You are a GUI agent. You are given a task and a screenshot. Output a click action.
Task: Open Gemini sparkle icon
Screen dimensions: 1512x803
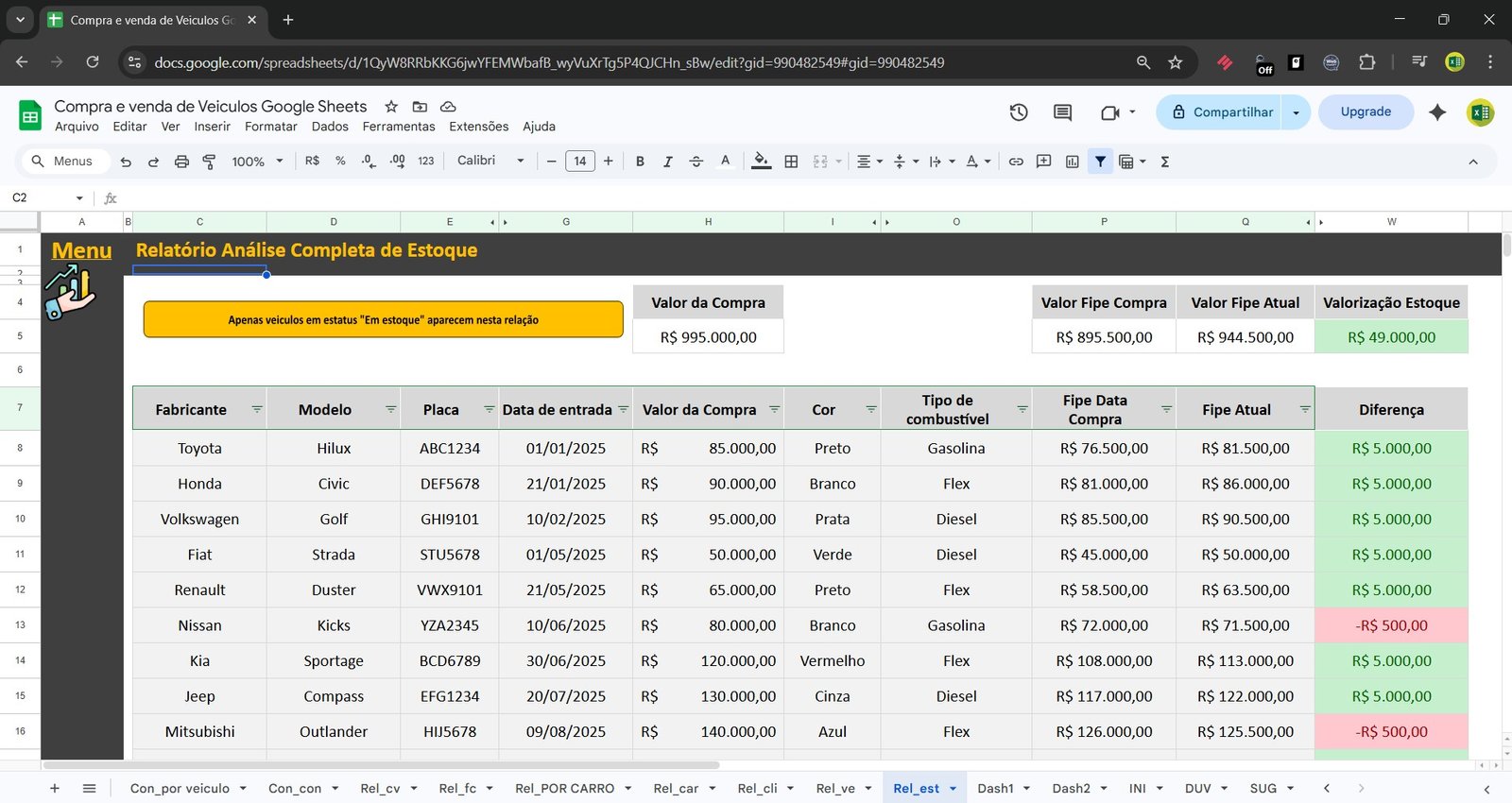(x=1437, y=112)
